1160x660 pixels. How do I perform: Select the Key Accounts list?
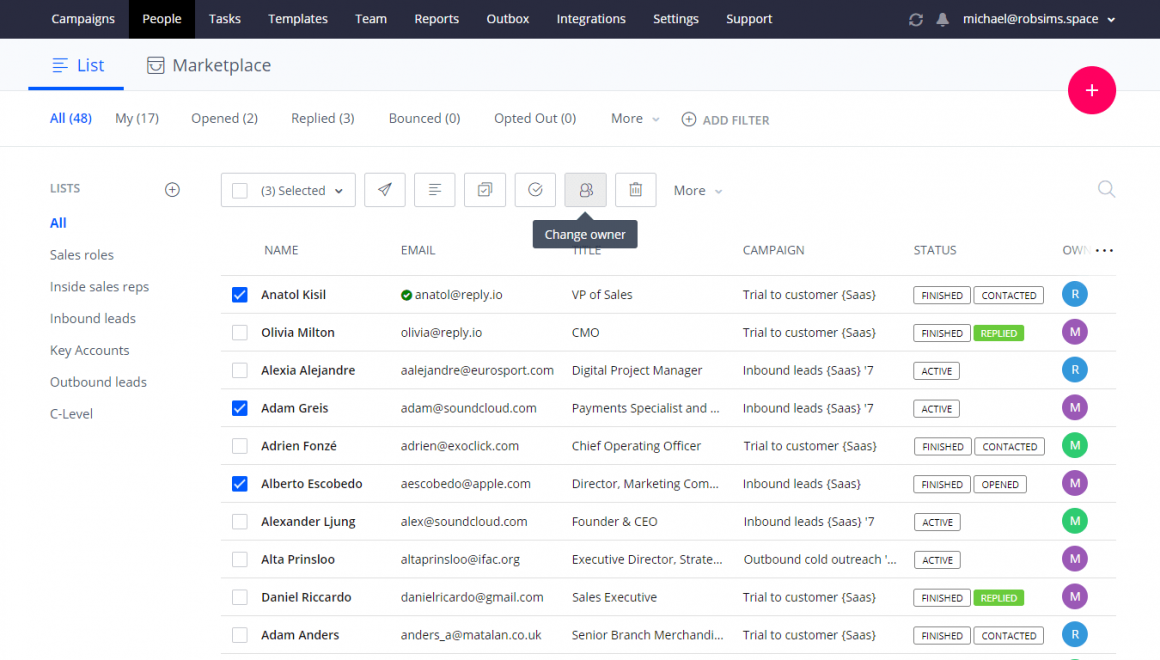pos(90,351)
